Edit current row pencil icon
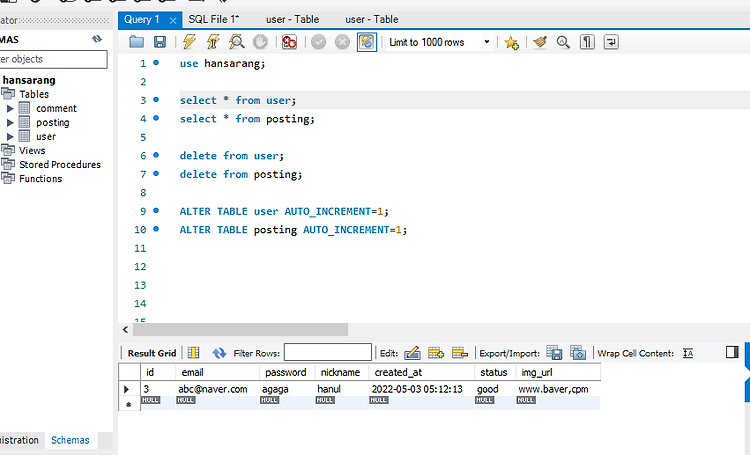The height and width of the screenshot is (455, 750). (x=412, y=353)
